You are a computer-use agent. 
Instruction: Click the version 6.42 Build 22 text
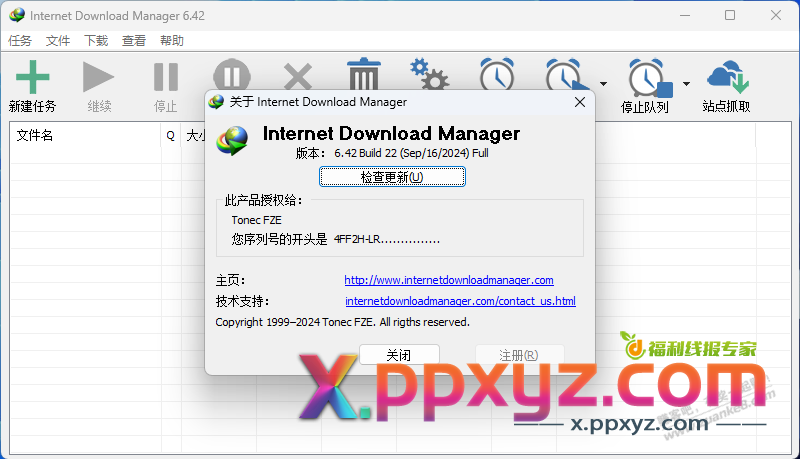(x=411, y=153)
